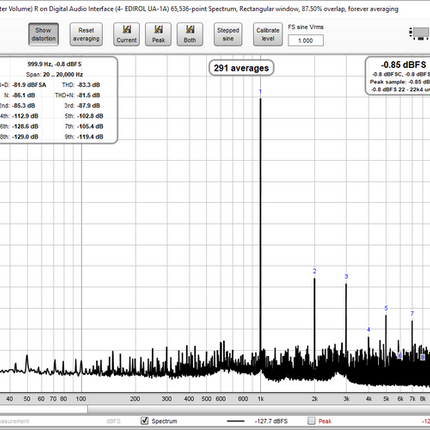Screen dimensions: 430x430
Task: Click the soundcard device icon
Action: click(419, 33)
